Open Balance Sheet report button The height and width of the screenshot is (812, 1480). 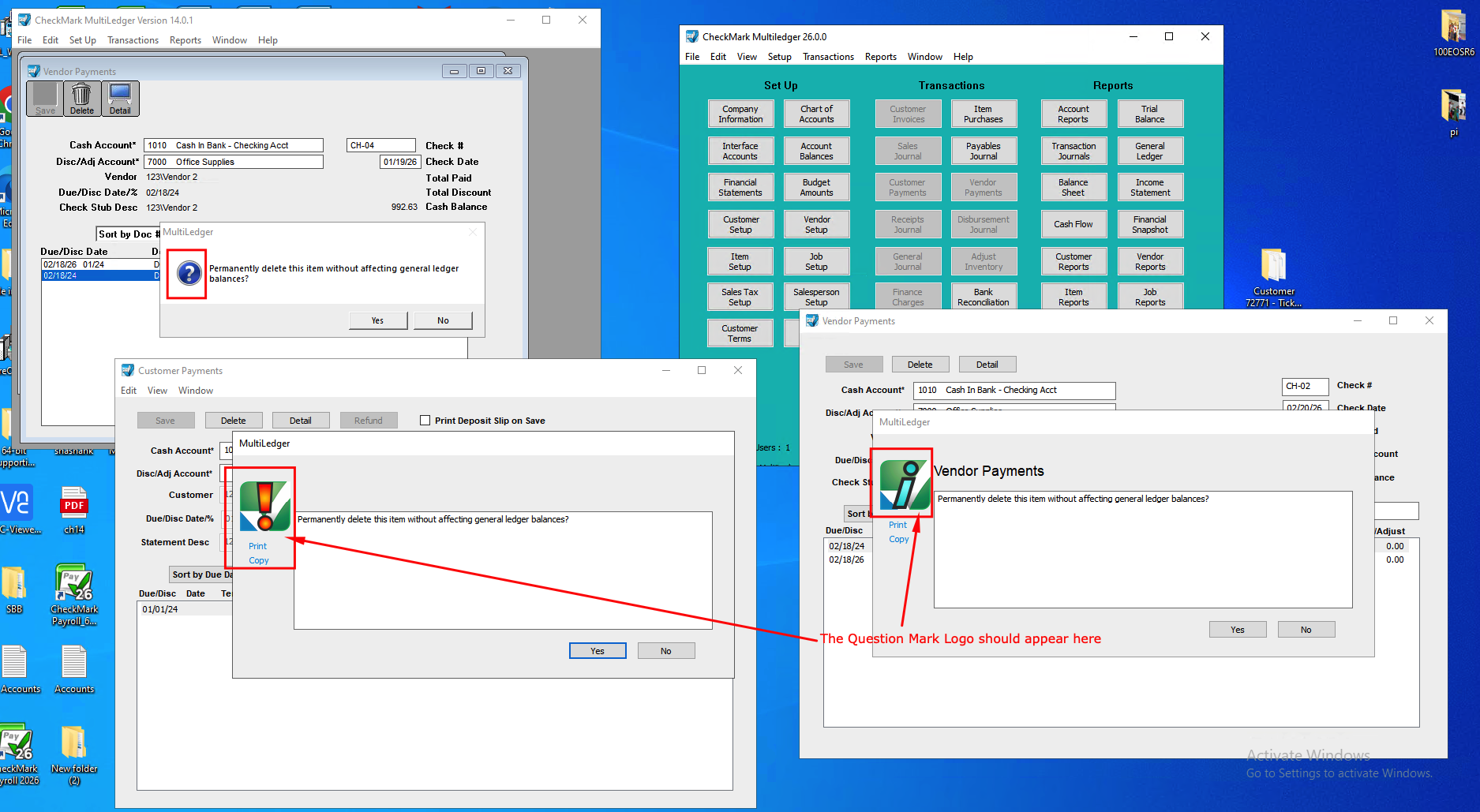[x=1073, y=187]
